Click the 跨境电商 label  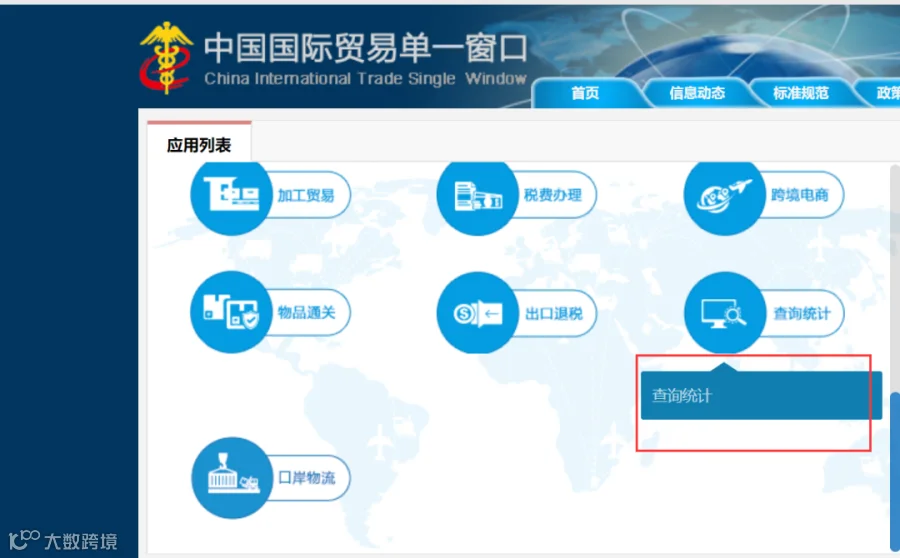800,195
